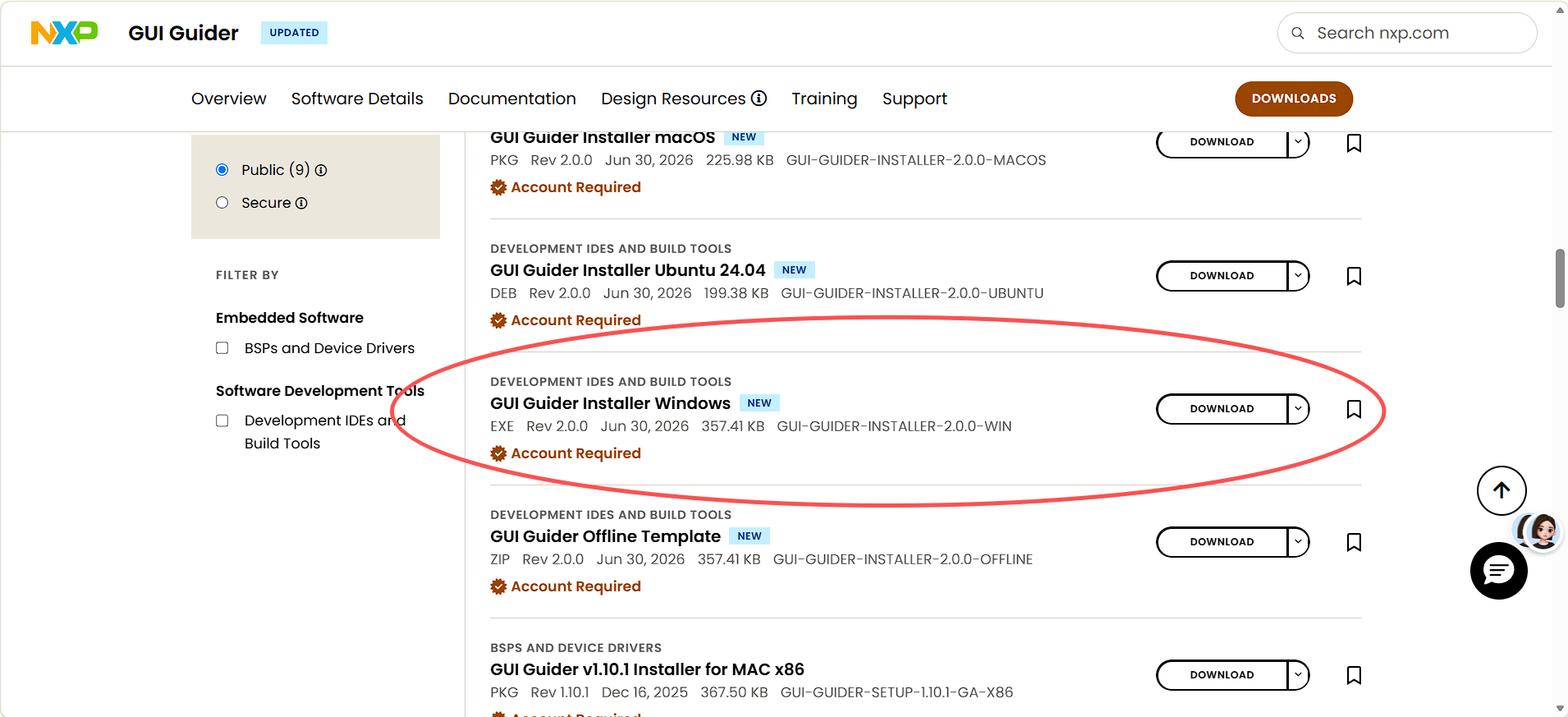Download the GUI Guider Installer Windows
The height and width of the screenshot is (717, 1568).
1222,409
